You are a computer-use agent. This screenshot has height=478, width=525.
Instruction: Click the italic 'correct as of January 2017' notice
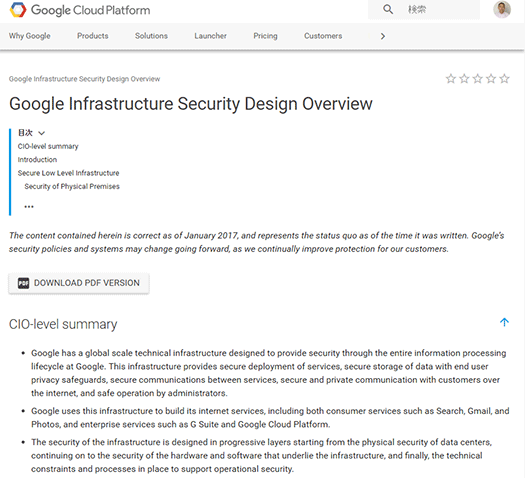(256, 242)
